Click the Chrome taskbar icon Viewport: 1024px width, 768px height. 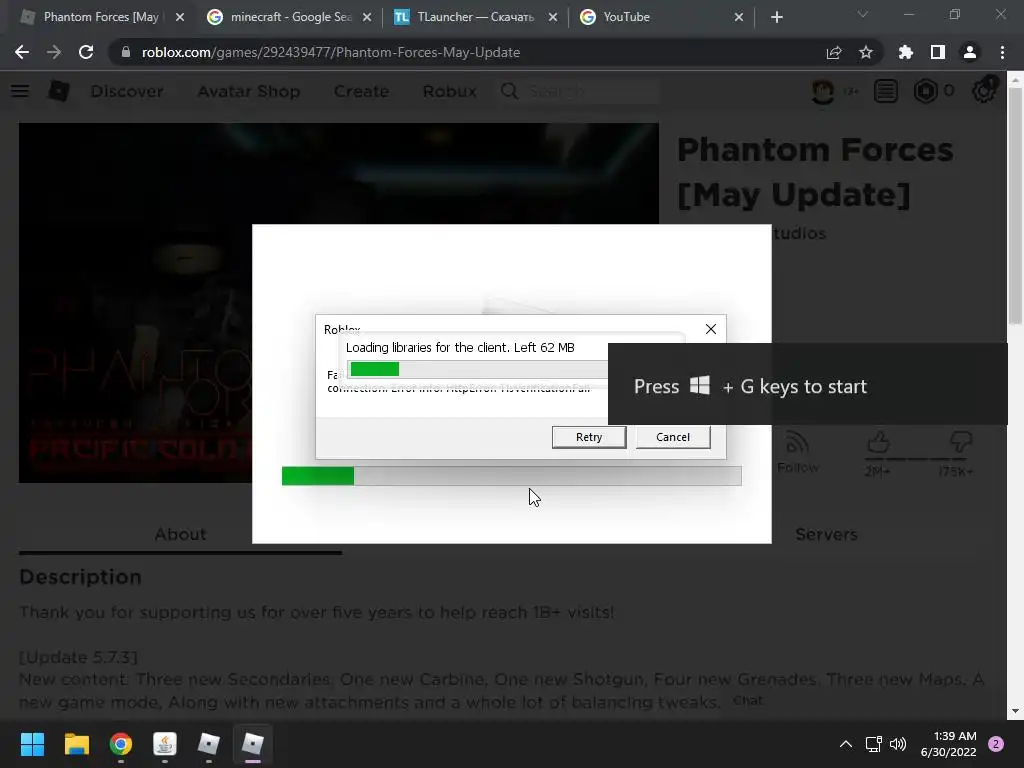pos(121,744)
